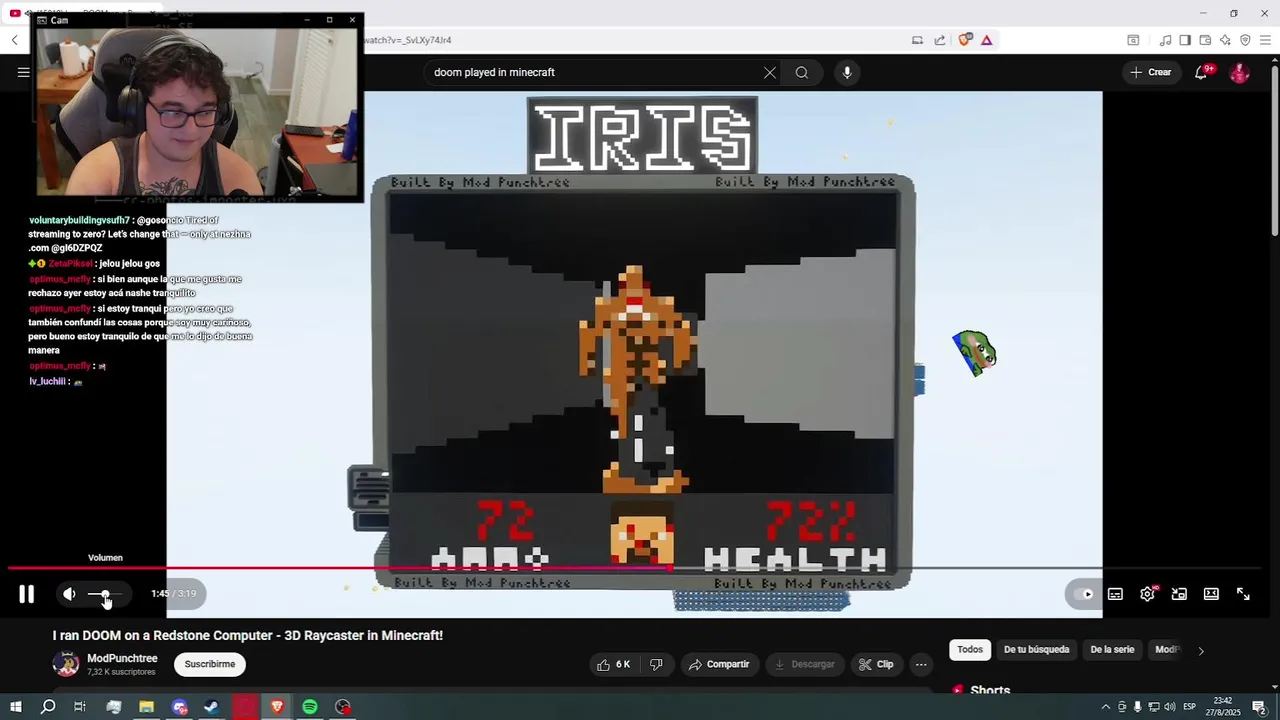Toggle the browser sidebar panel

click(1185, 40)
